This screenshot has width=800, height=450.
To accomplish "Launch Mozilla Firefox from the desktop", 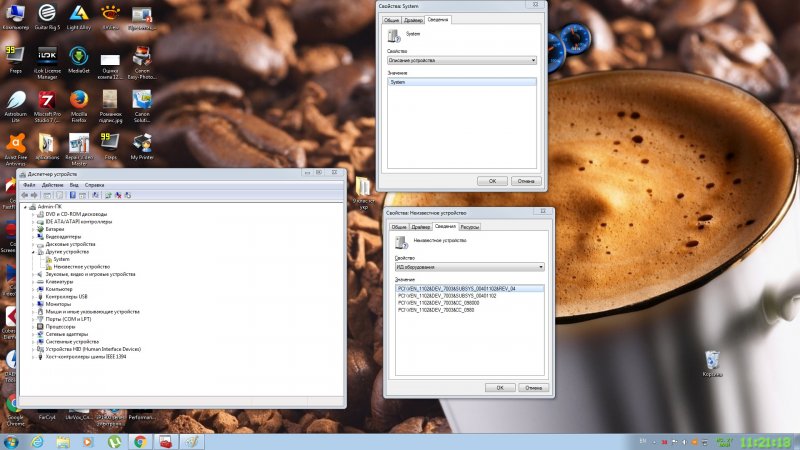I will click(79, 102).
